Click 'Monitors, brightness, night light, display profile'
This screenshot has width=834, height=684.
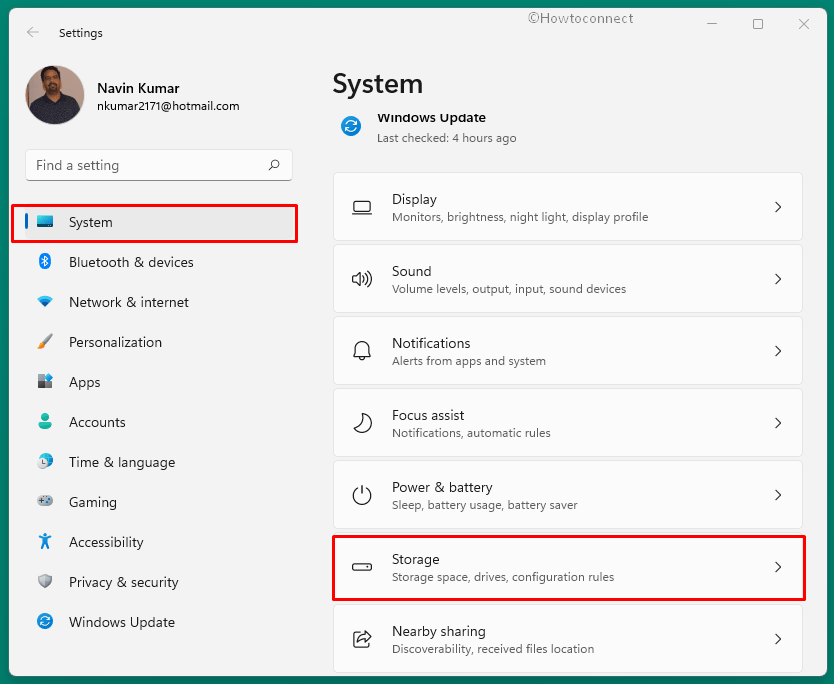tap(520, 217)
